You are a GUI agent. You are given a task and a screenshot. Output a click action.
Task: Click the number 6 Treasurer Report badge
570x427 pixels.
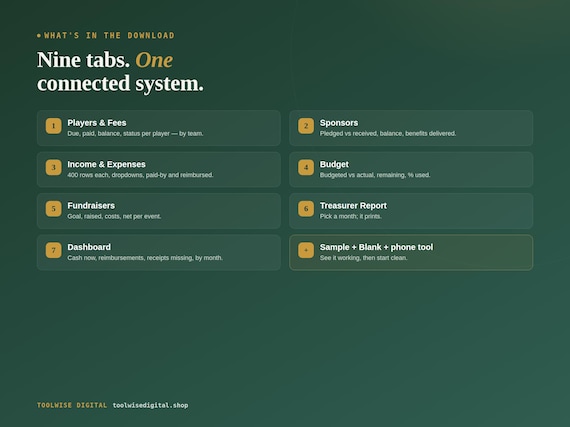pyautogui.click(x=306, y=209)
